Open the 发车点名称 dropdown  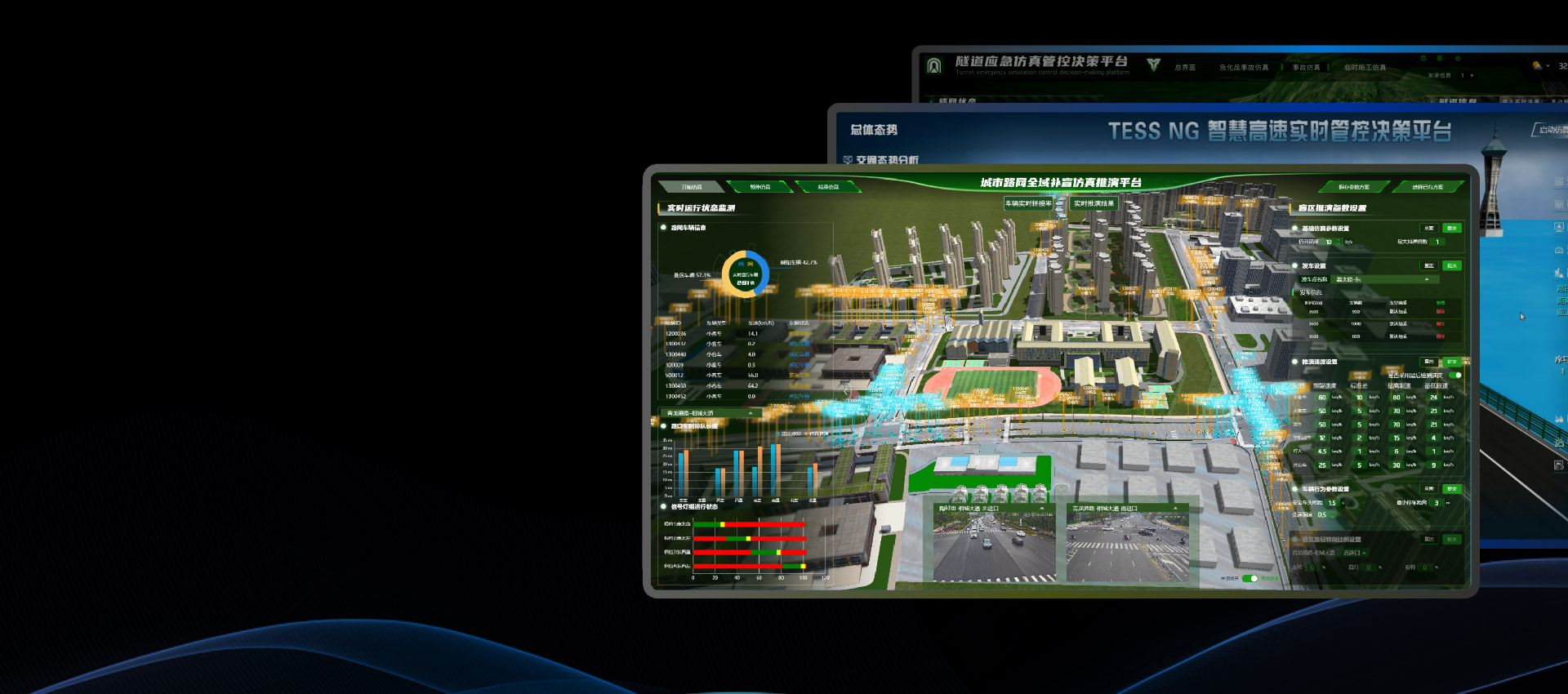tap(1382, 279)
